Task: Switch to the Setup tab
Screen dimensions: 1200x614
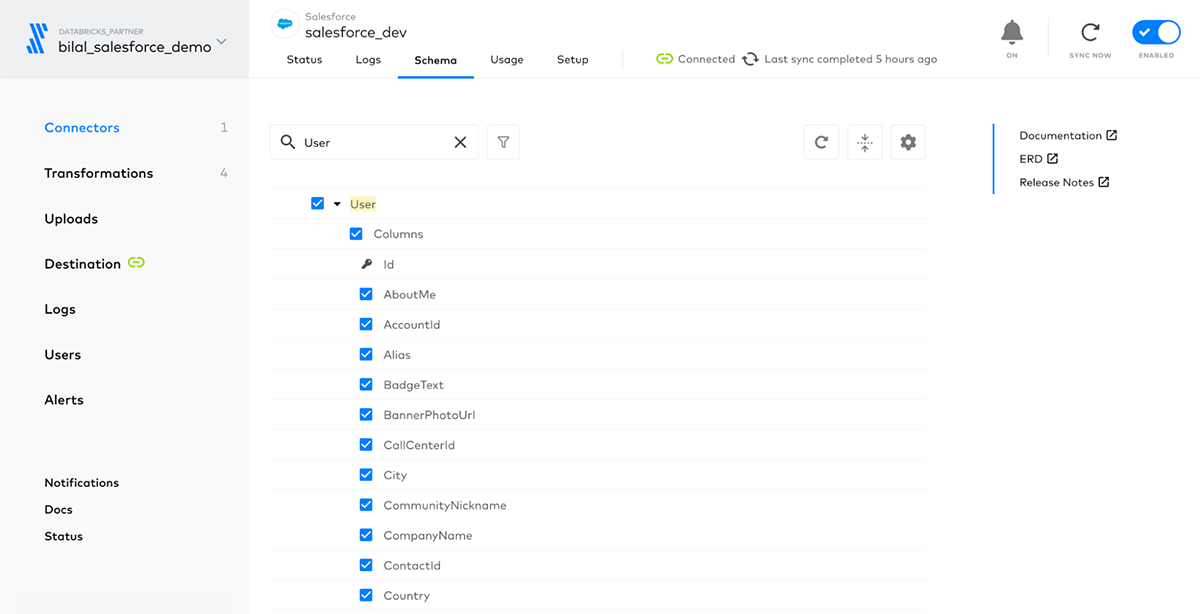Action: [x=572, y=60]
